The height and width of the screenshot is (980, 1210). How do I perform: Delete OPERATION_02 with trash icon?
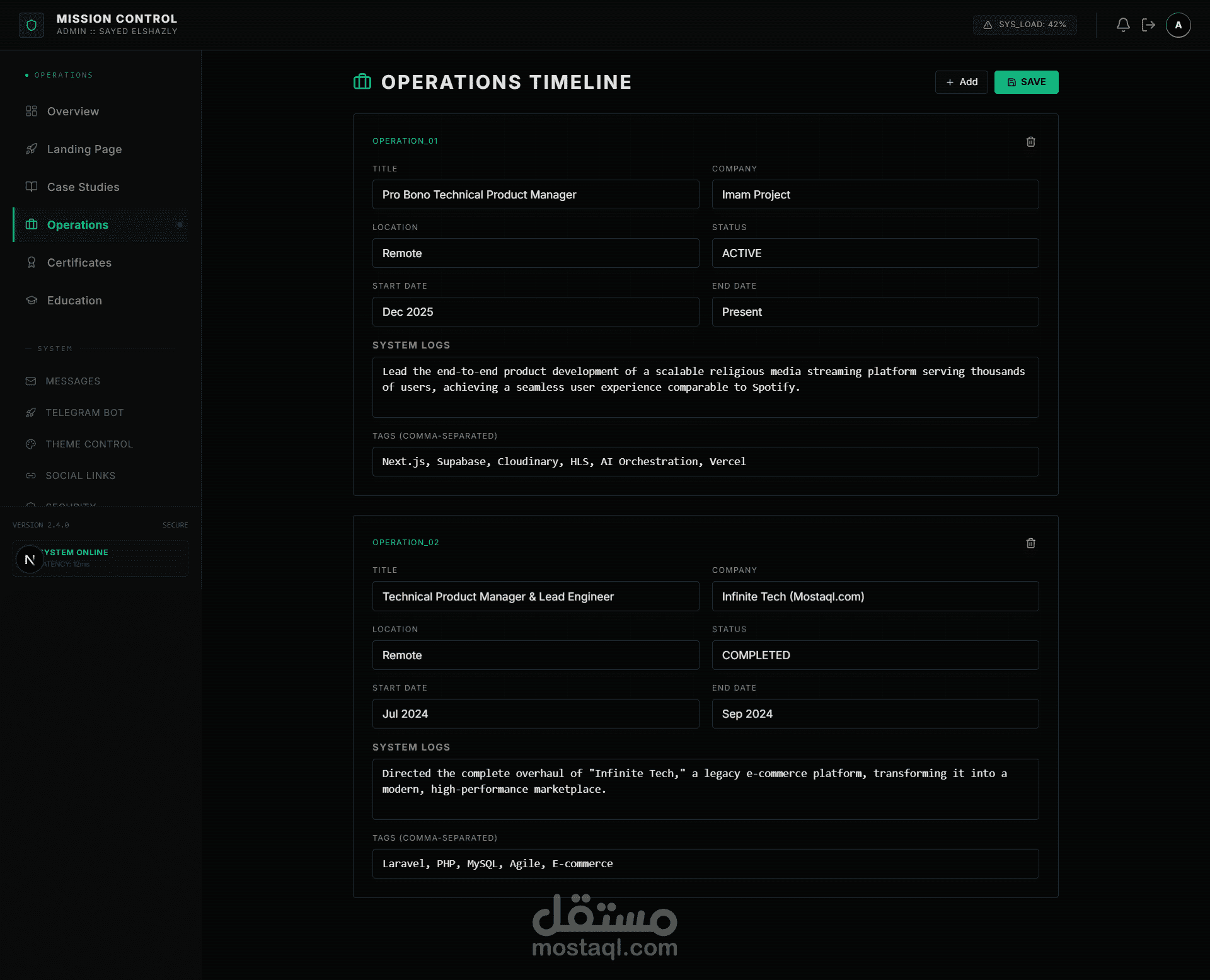coord(1030,543)
